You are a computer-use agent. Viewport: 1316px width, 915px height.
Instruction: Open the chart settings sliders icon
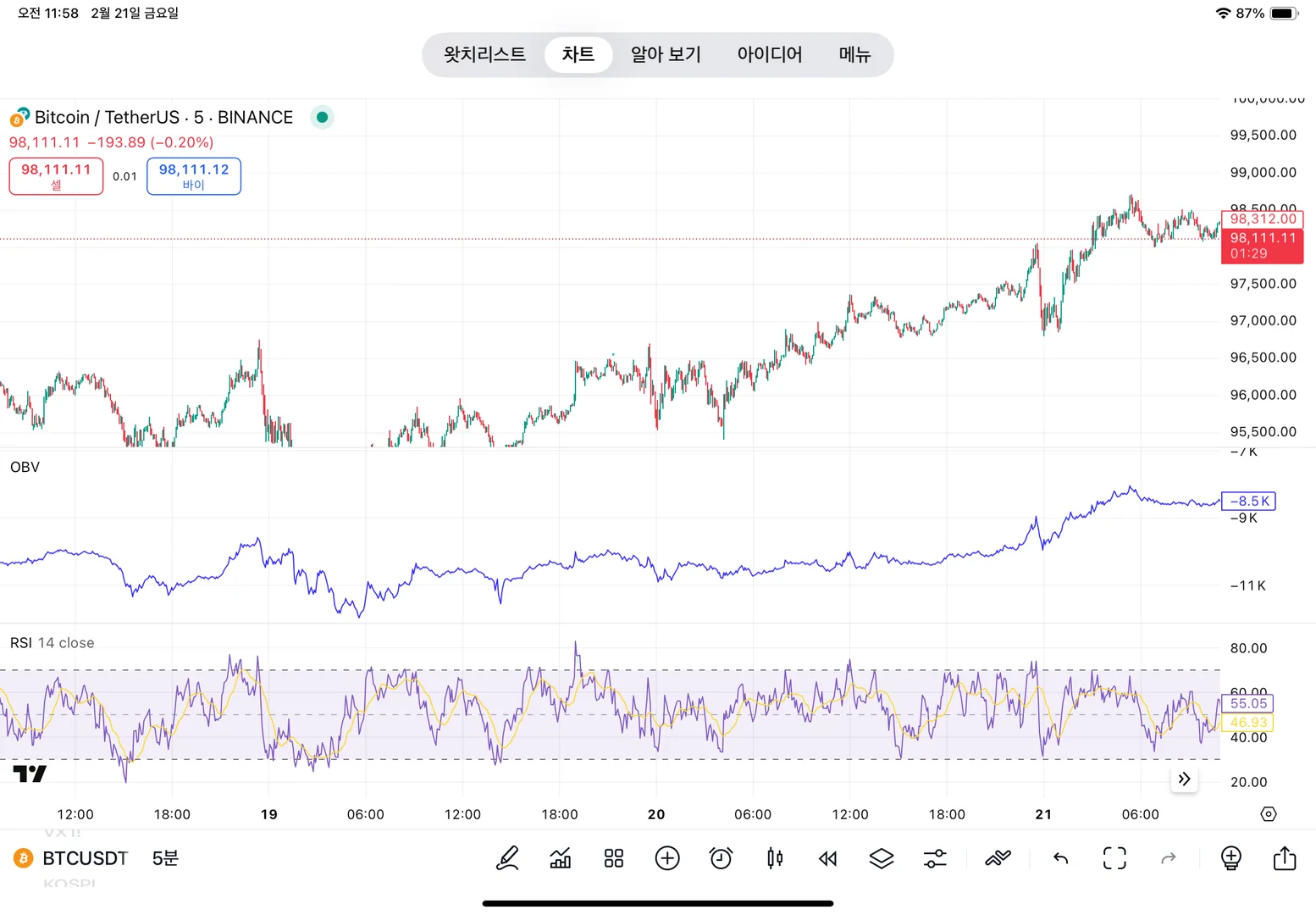click(935, 858)
